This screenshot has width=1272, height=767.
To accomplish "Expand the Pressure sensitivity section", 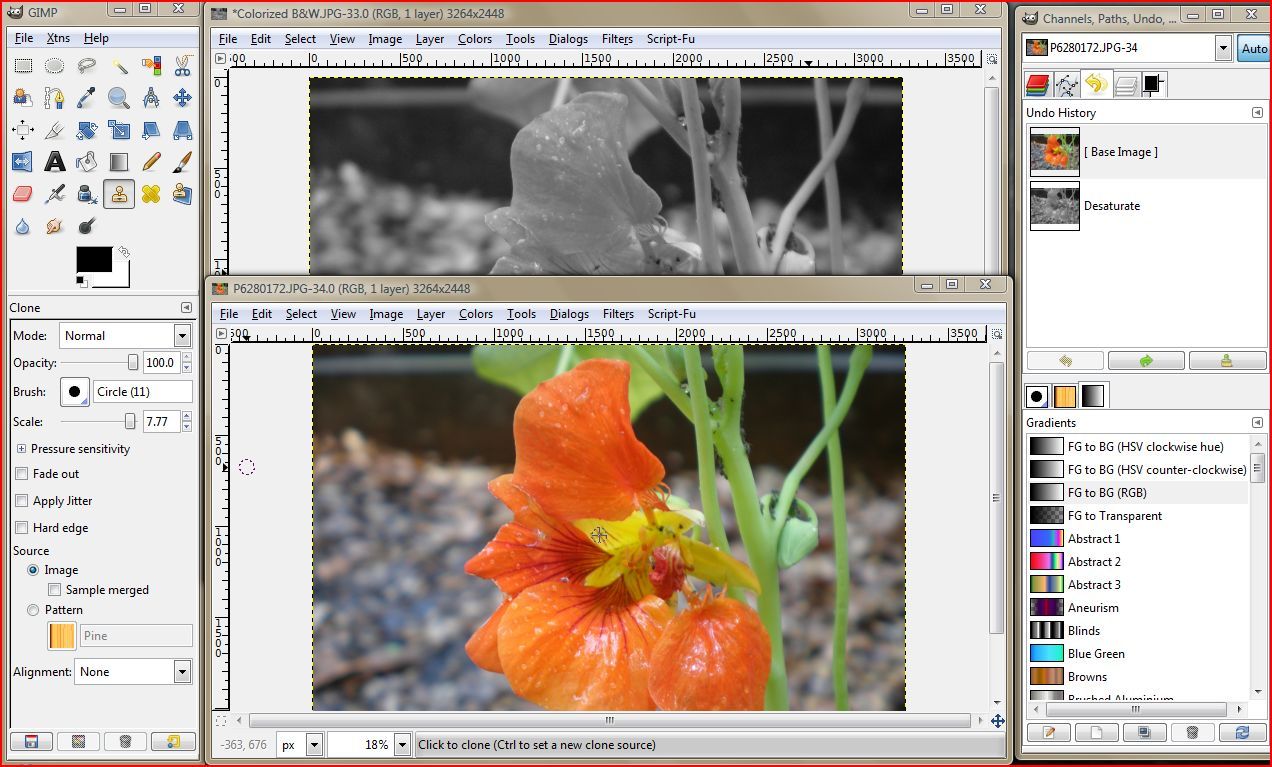I will (22, 449).
